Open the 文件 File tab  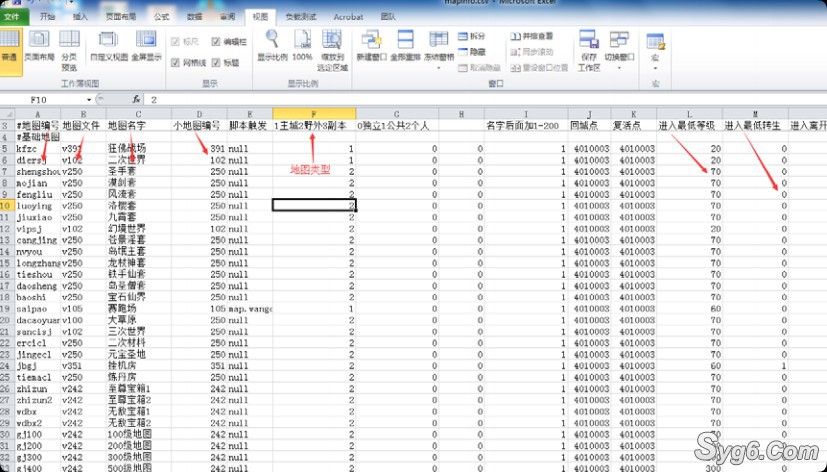tap(12, 17)
